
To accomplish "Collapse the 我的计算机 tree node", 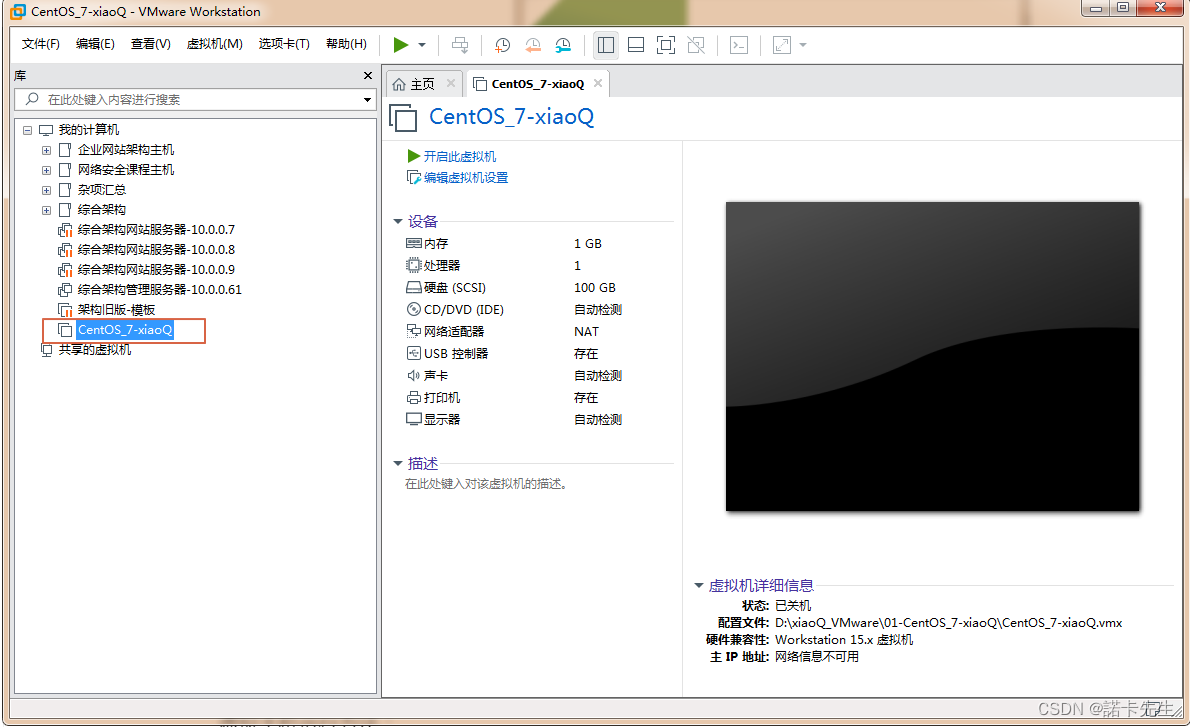I will [27, 130].
